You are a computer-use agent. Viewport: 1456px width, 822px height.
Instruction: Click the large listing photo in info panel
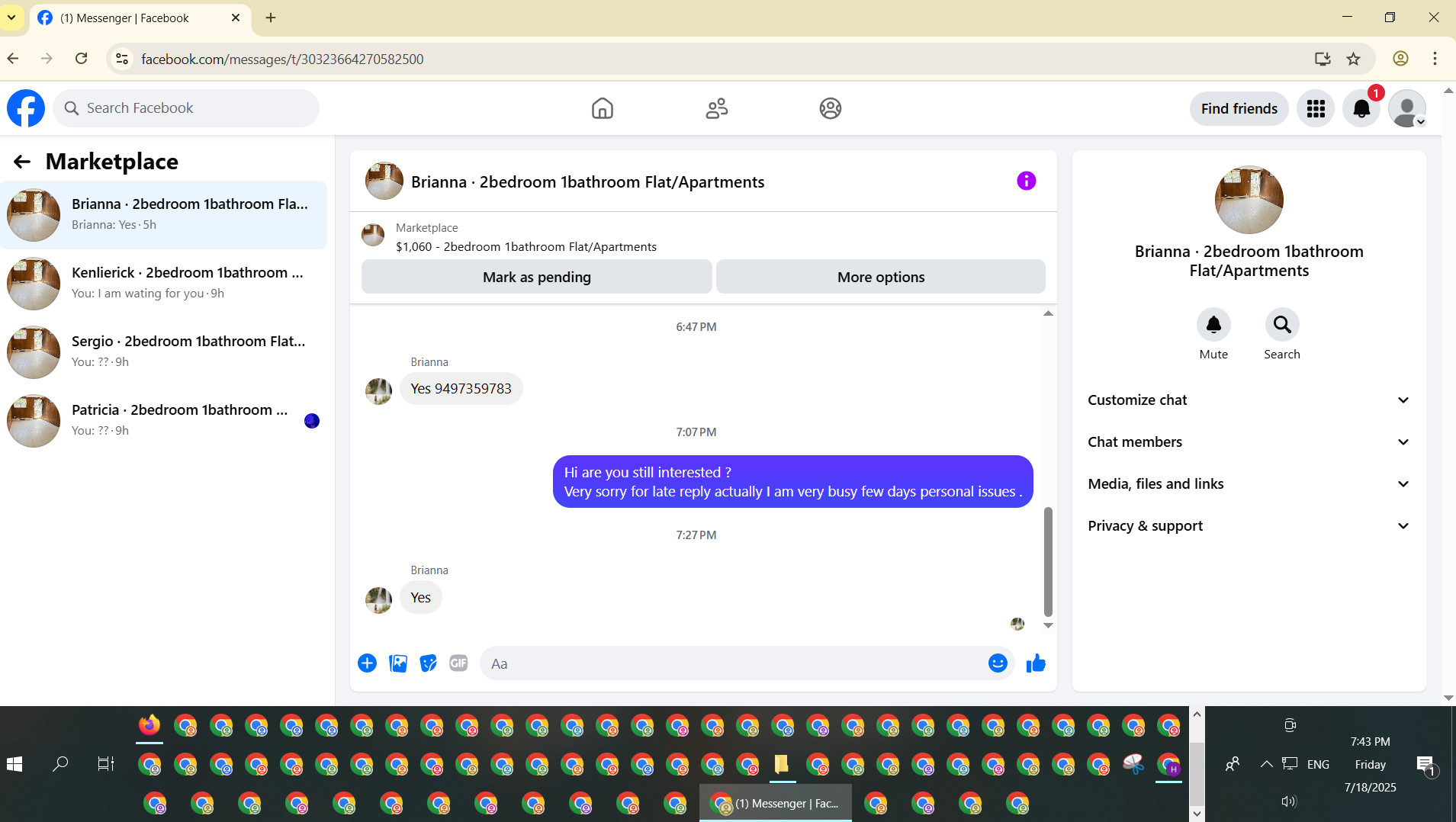click(x=1249, y=200)
